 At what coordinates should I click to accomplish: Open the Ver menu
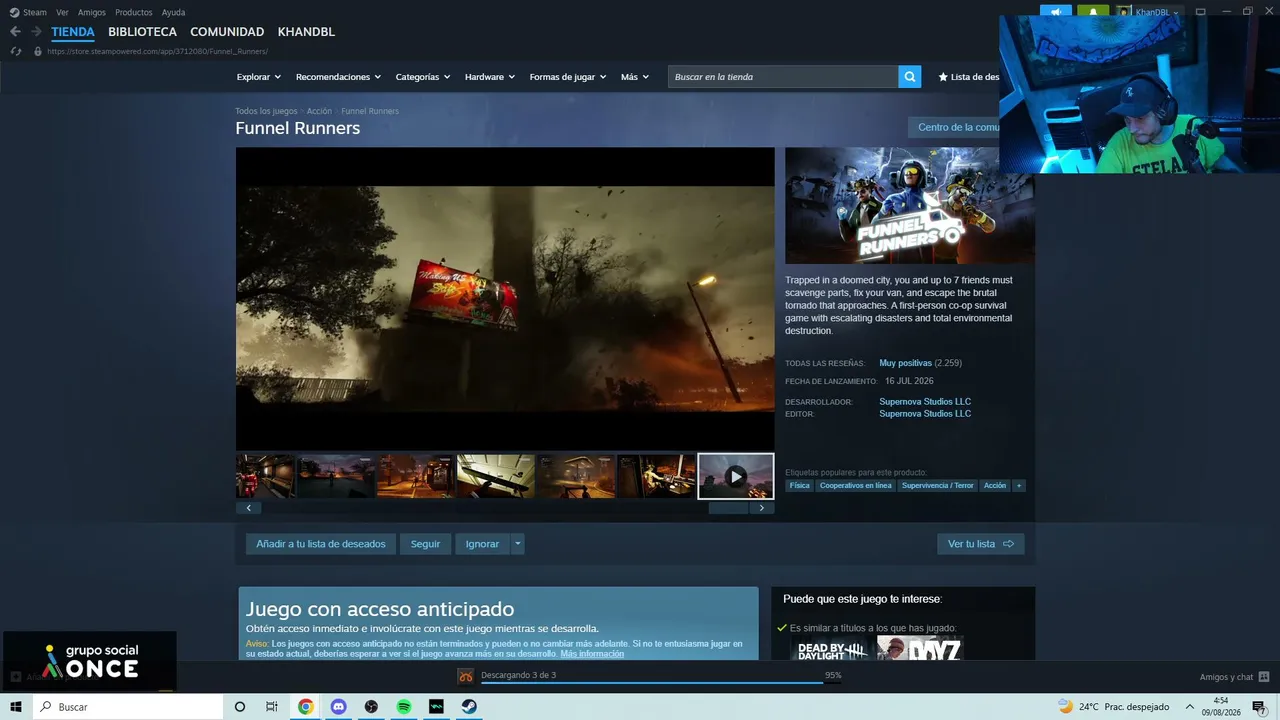pos(62,12)
